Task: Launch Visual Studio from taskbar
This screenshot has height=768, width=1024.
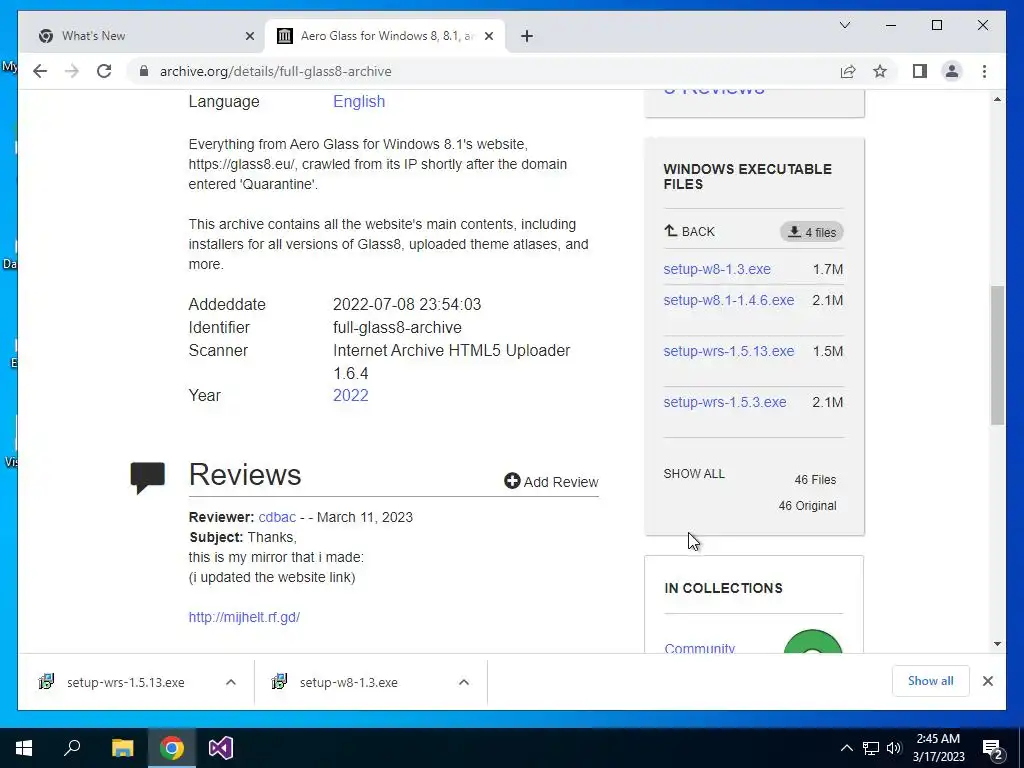Action: pyautogui.click(x=221, y=748)
